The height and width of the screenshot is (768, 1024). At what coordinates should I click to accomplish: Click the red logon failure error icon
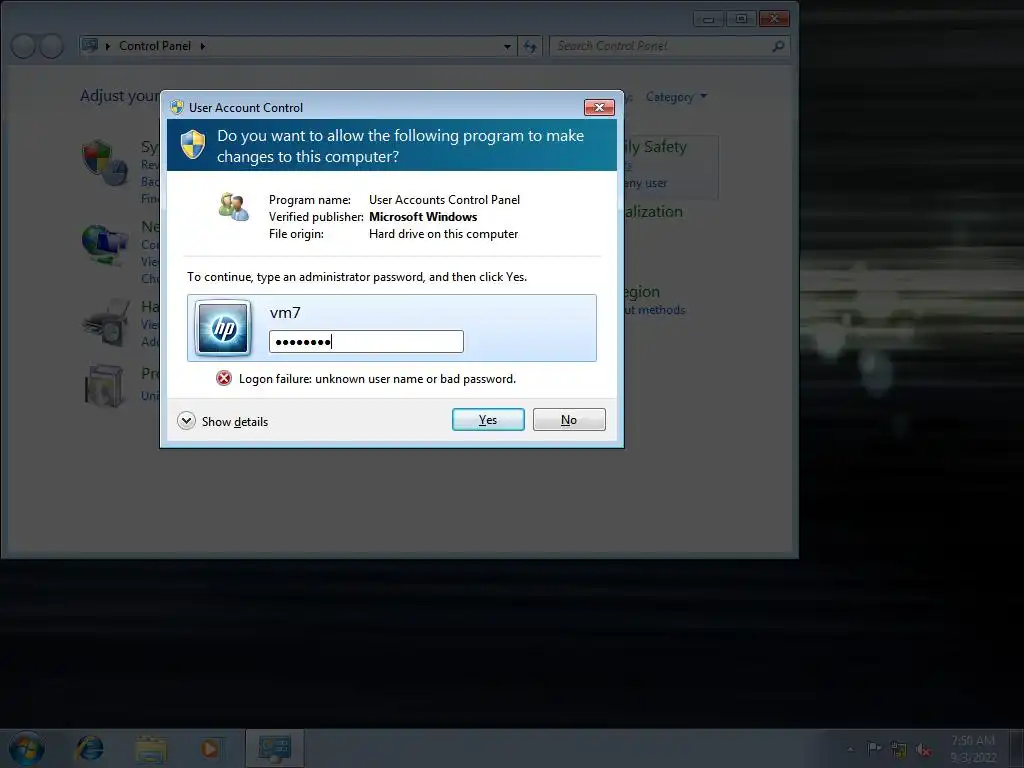tap(223, 378)
